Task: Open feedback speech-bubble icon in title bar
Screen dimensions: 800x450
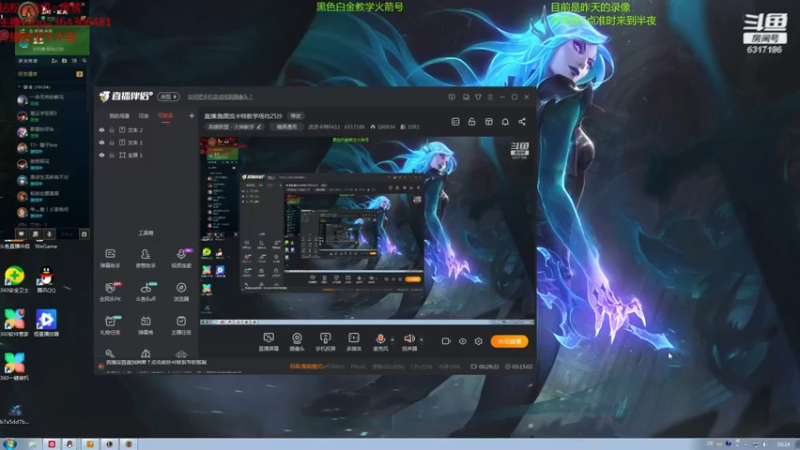Action: [452, 97]
